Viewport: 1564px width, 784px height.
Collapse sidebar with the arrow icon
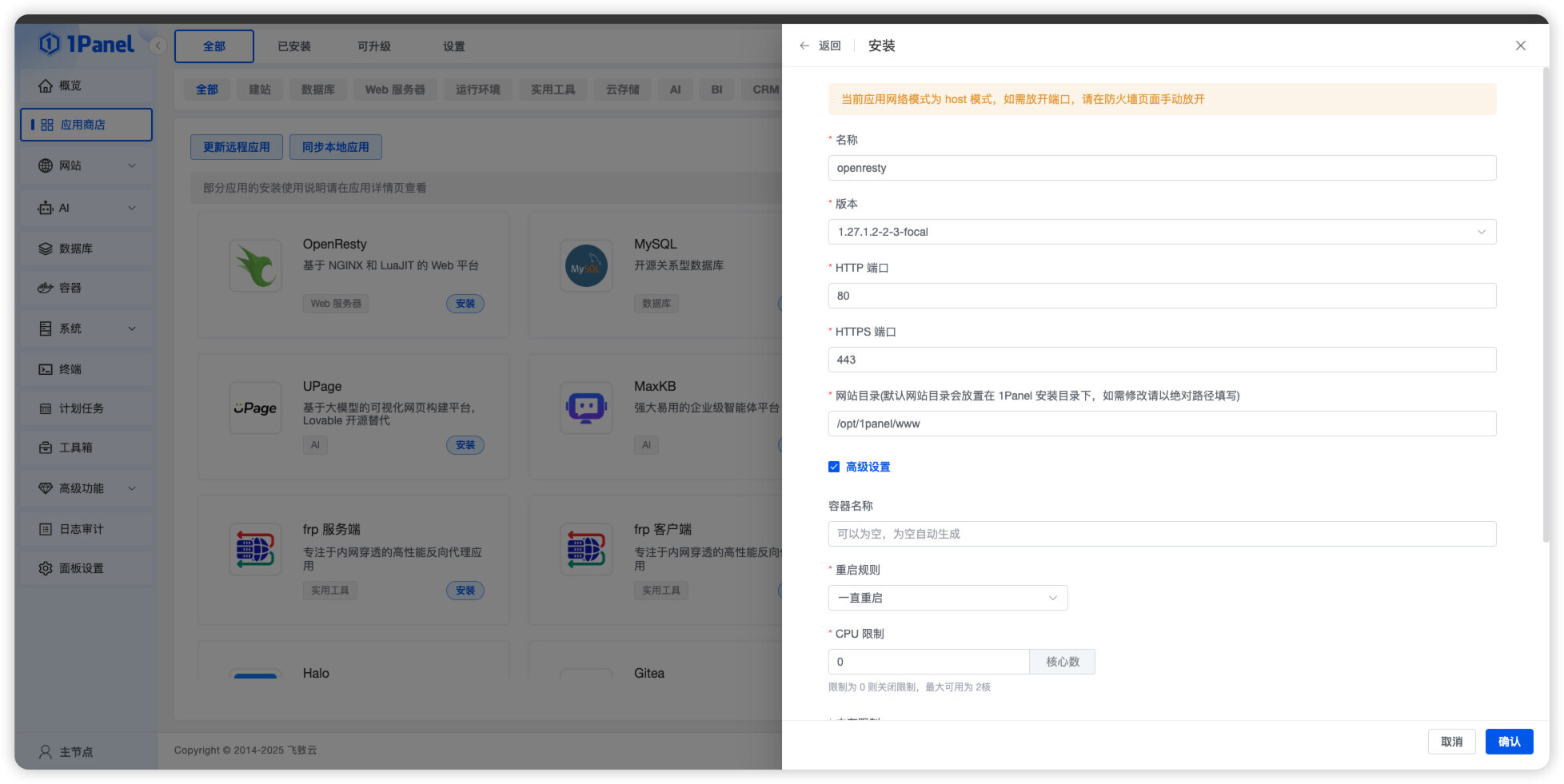click(x=158, y=46)
